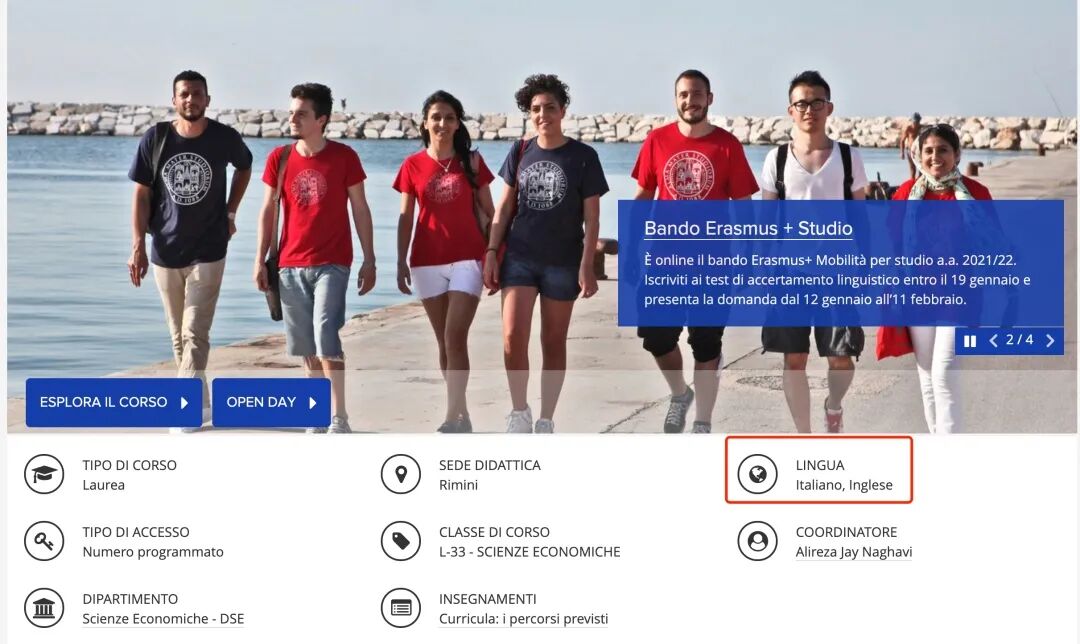Click the LINGUA label

click(x=820, y=465)
